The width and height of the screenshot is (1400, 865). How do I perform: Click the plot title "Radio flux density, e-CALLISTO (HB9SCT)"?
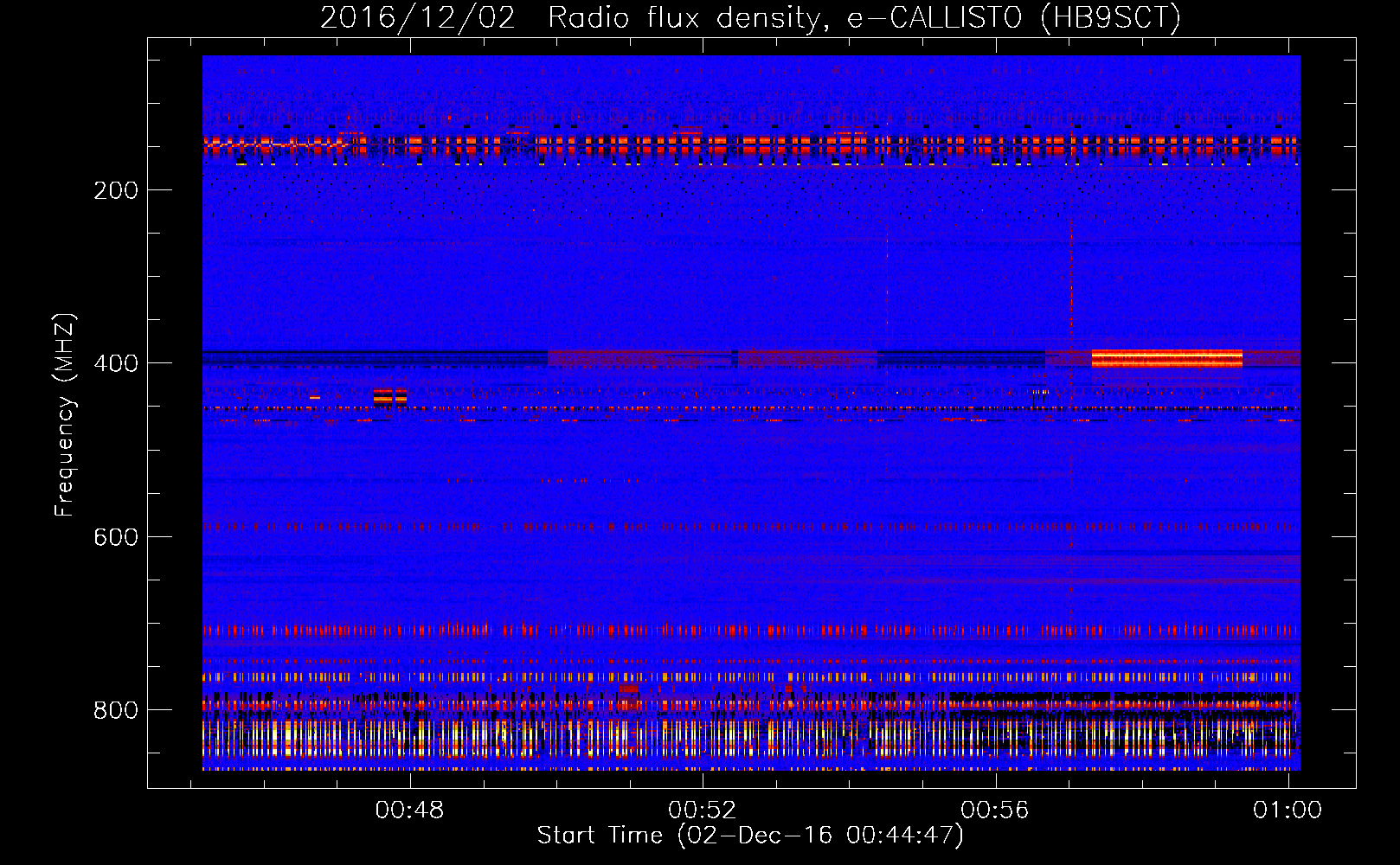[864, 17]
